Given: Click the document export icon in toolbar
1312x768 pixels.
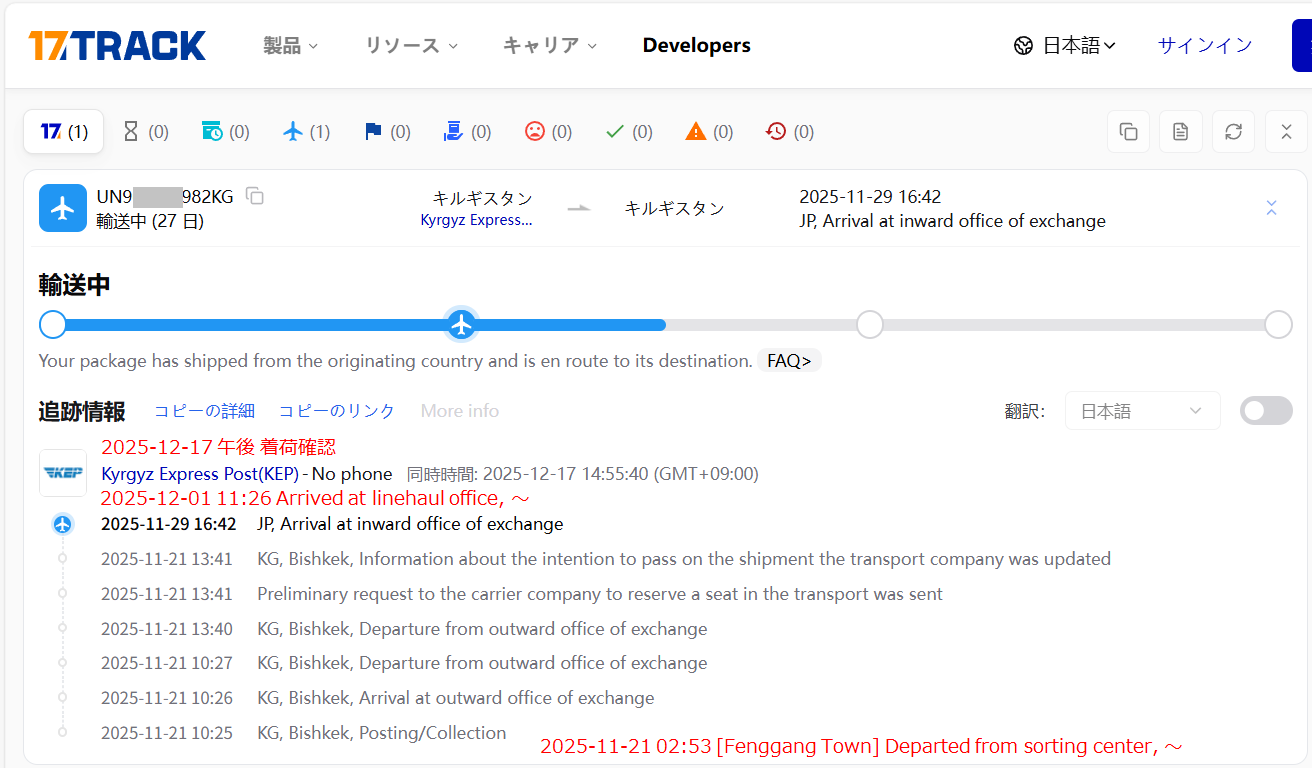Looking at the screenshot, I should pos(1181,132).
